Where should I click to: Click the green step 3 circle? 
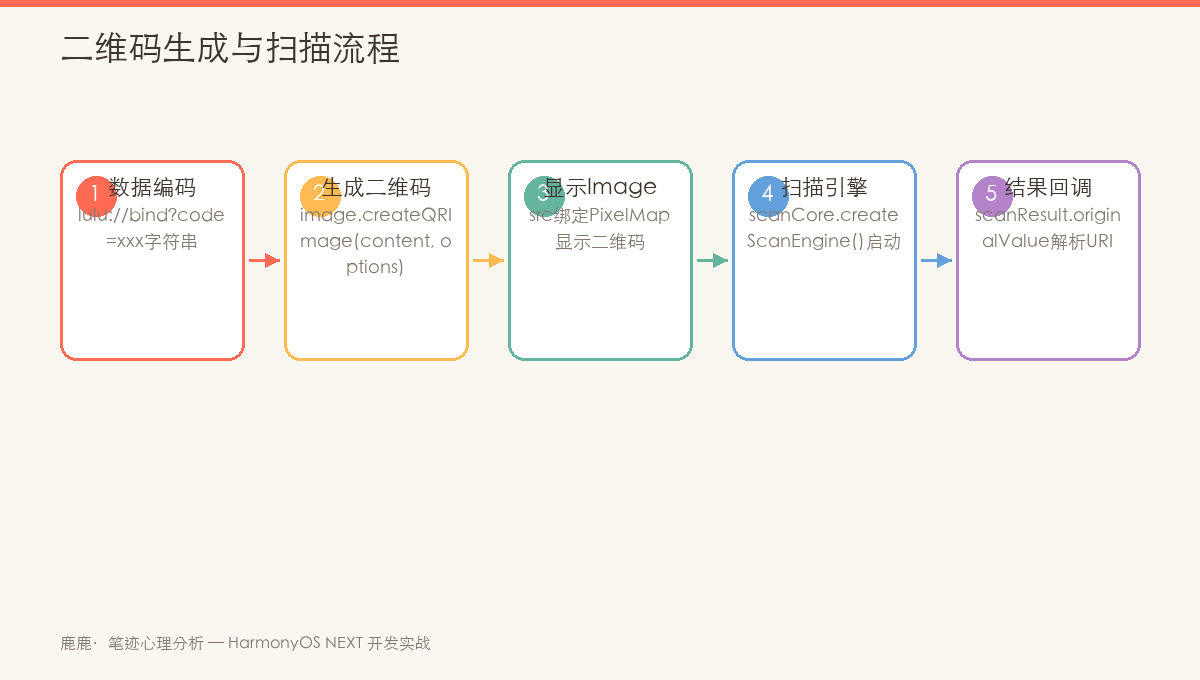pos(544,194)
